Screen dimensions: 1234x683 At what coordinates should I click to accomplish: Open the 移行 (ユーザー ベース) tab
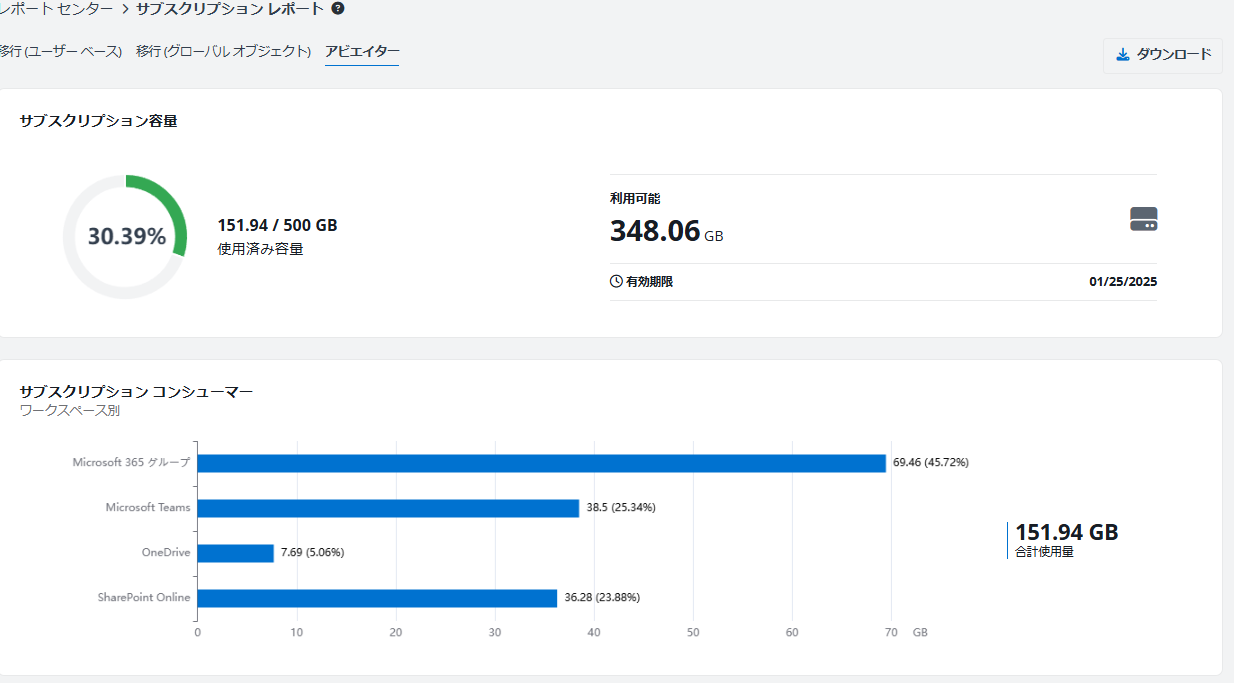pos(61,51)
